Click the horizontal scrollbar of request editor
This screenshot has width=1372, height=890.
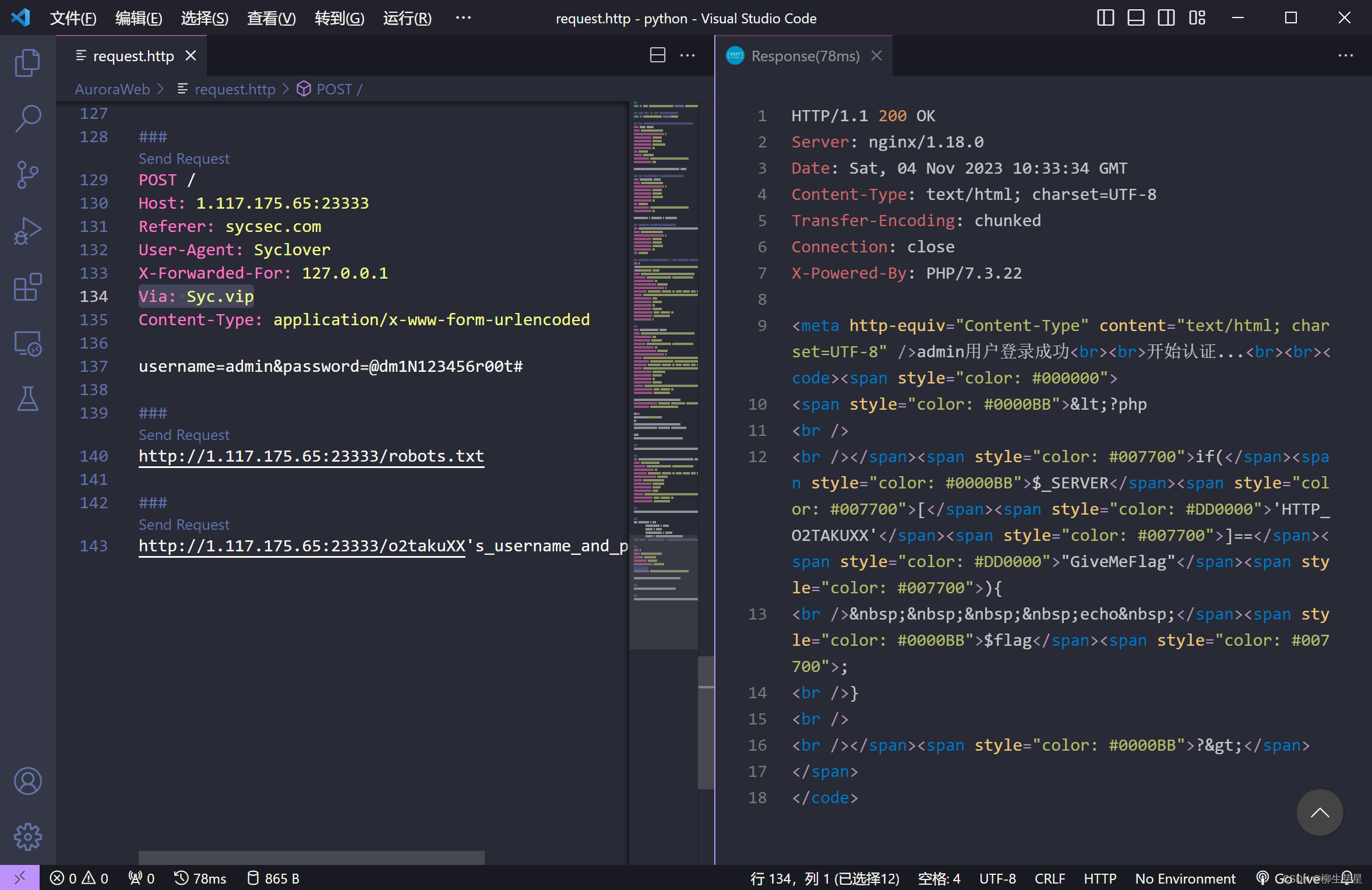[x=311, y=857]
